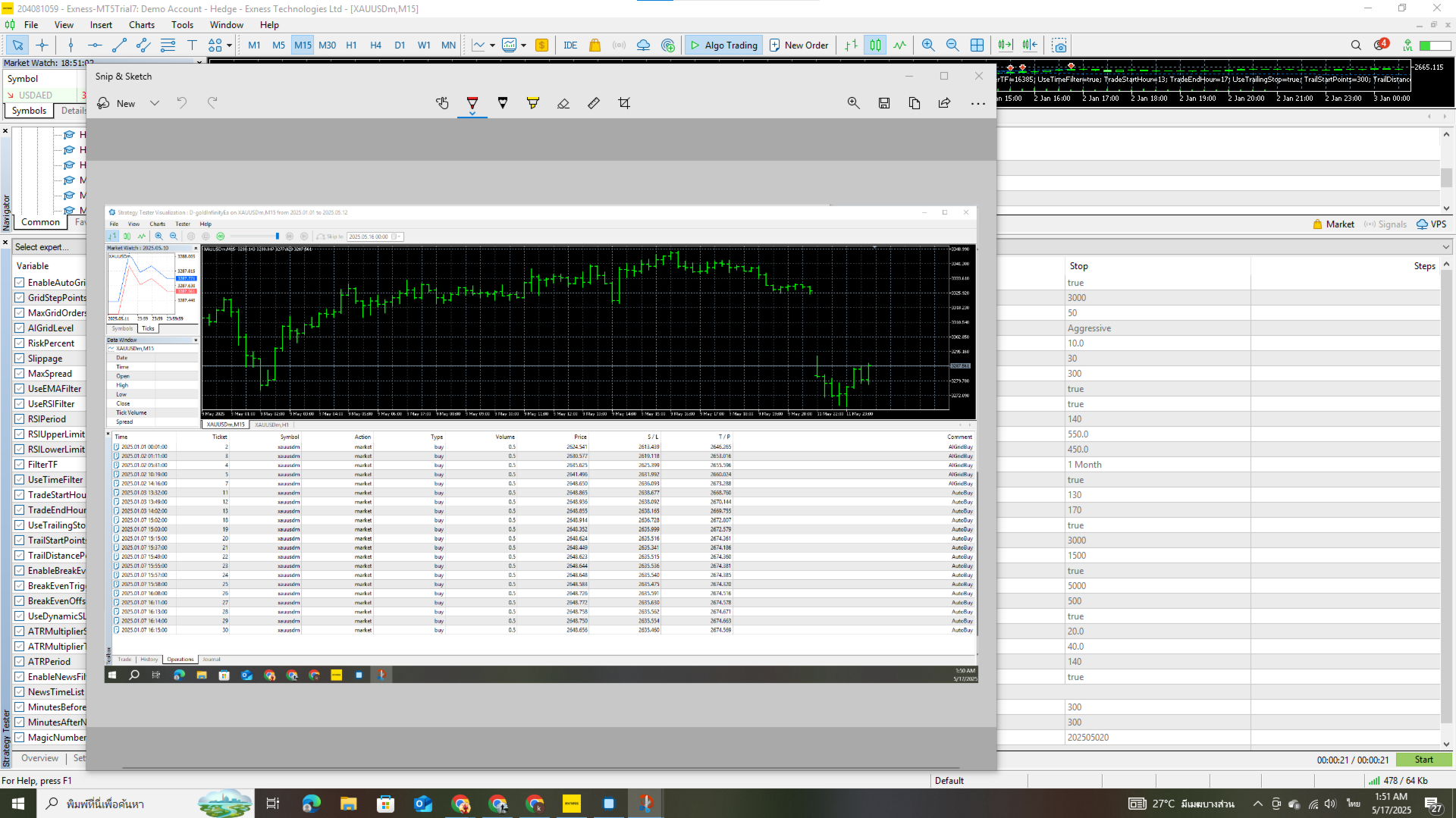Switch timeframe to D1
The image size is (1456, 818).
tap(400, 45)
